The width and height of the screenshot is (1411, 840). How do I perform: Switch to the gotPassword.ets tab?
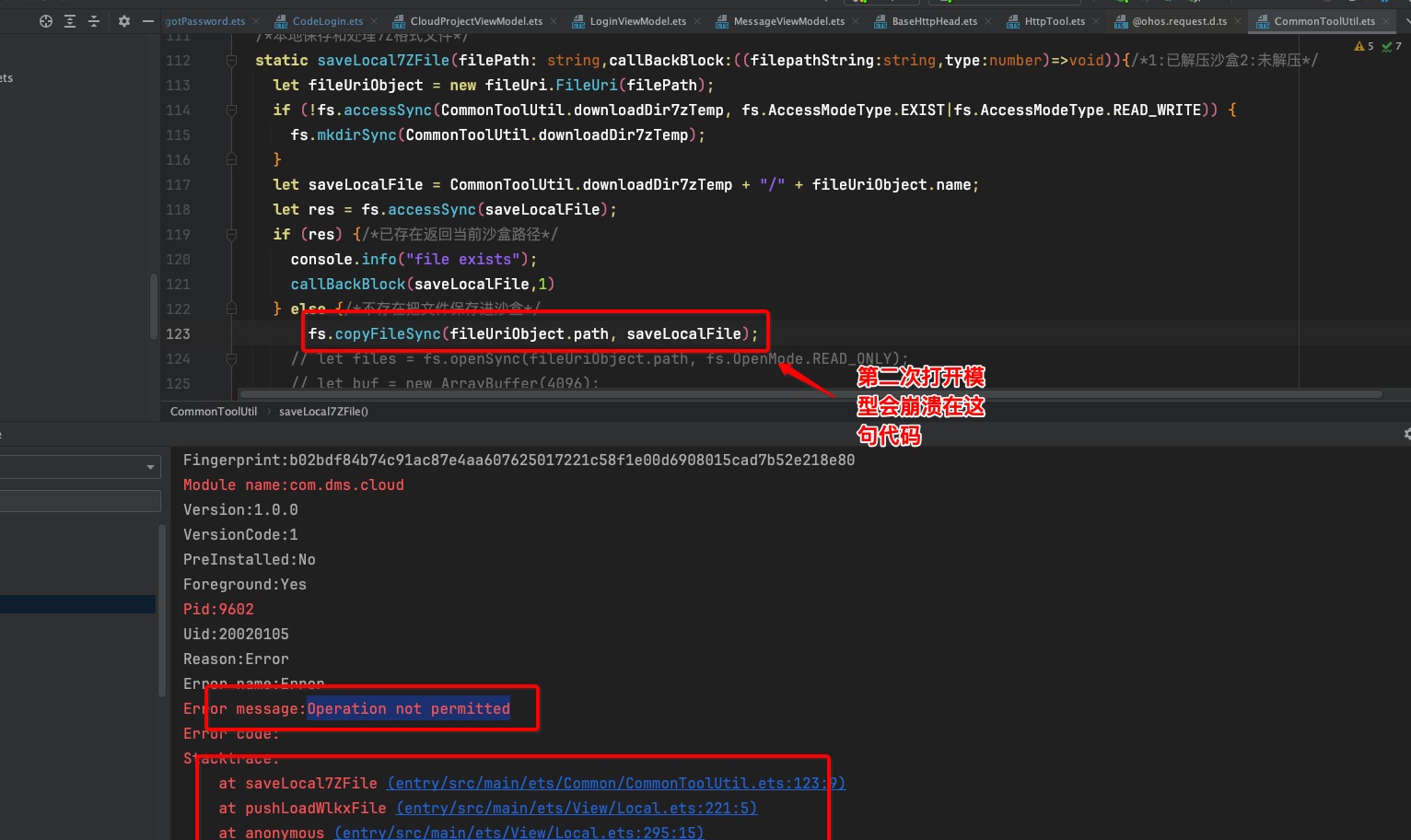(x=205, y=21)
